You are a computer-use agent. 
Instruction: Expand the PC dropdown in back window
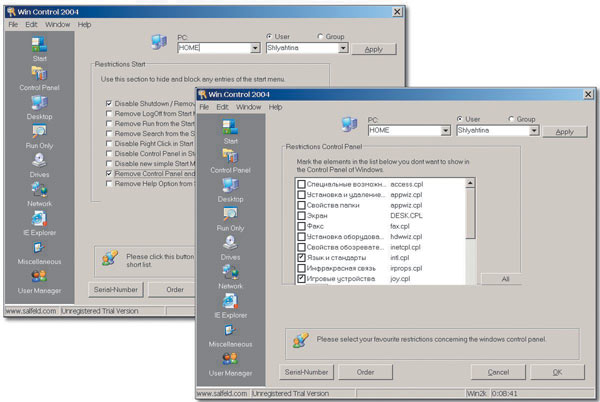[255, 48]
